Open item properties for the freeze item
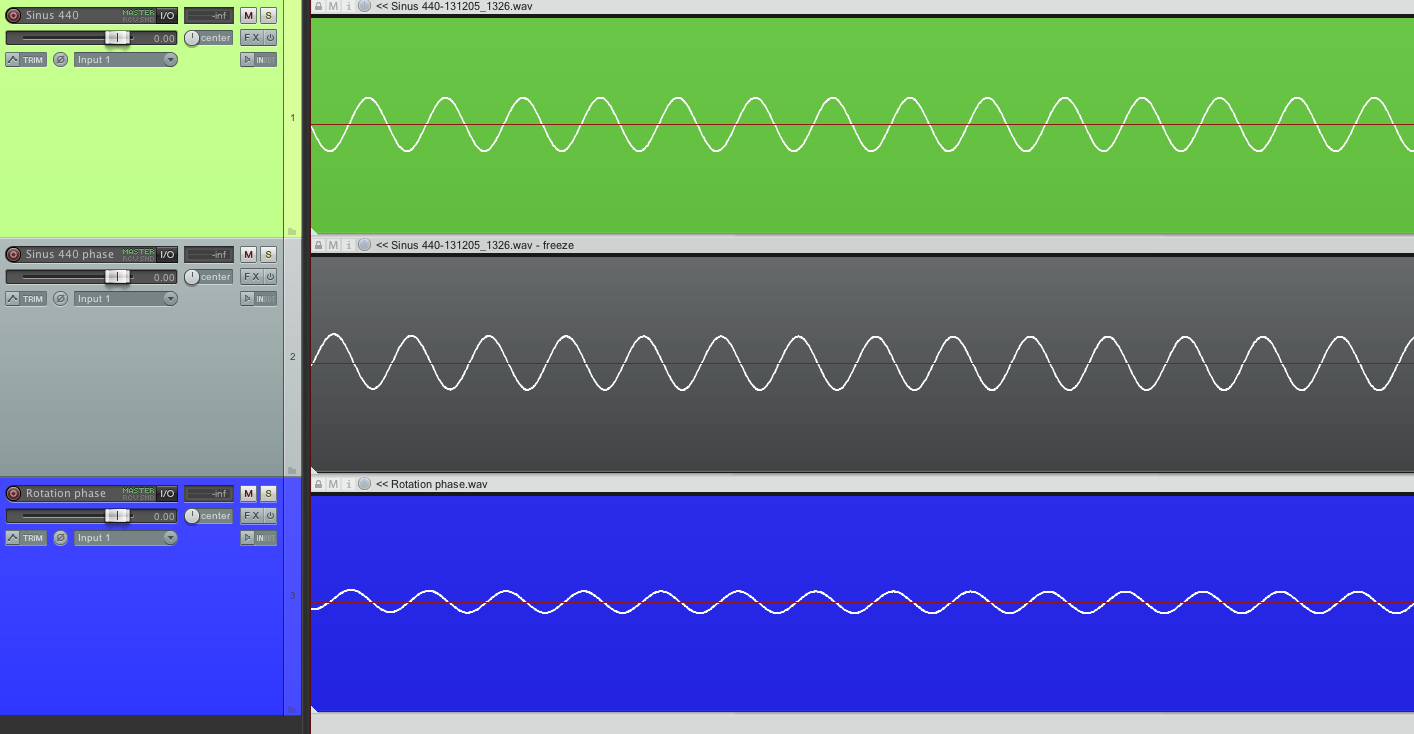The width and height of the screenshot is (1414, 734). tap(348, 245)
